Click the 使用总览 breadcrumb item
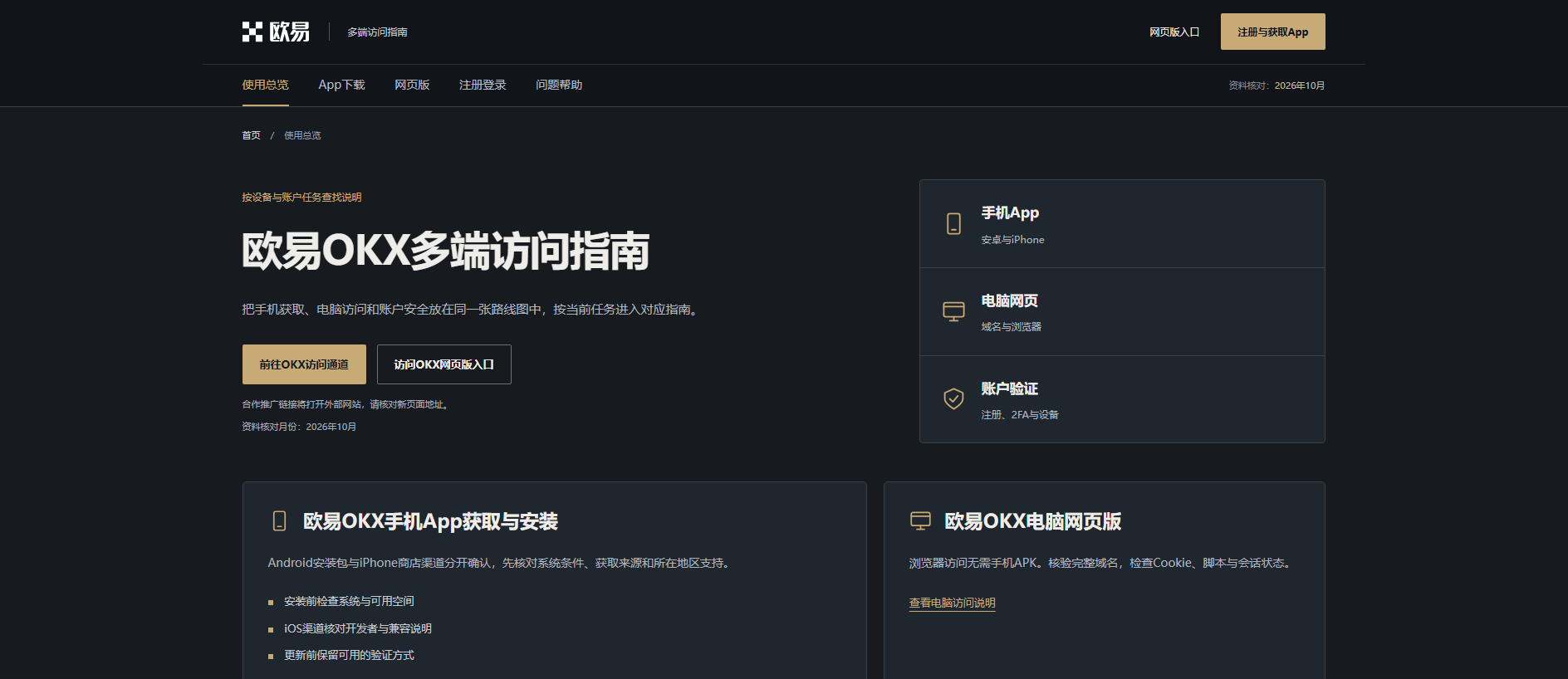 (x=302, y=135)
